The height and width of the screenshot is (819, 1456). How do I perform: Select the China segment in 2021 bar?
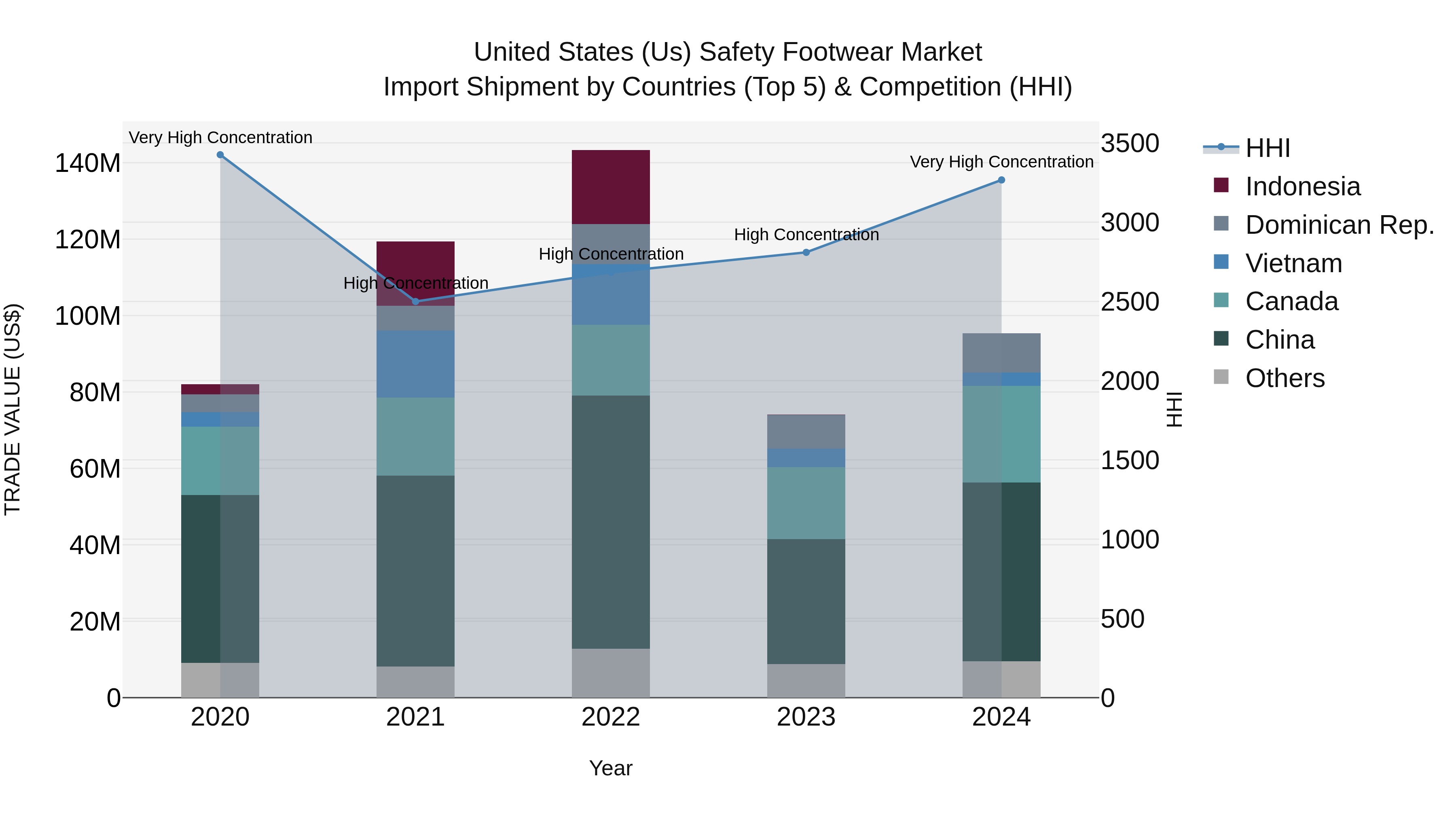coord(415,571)
